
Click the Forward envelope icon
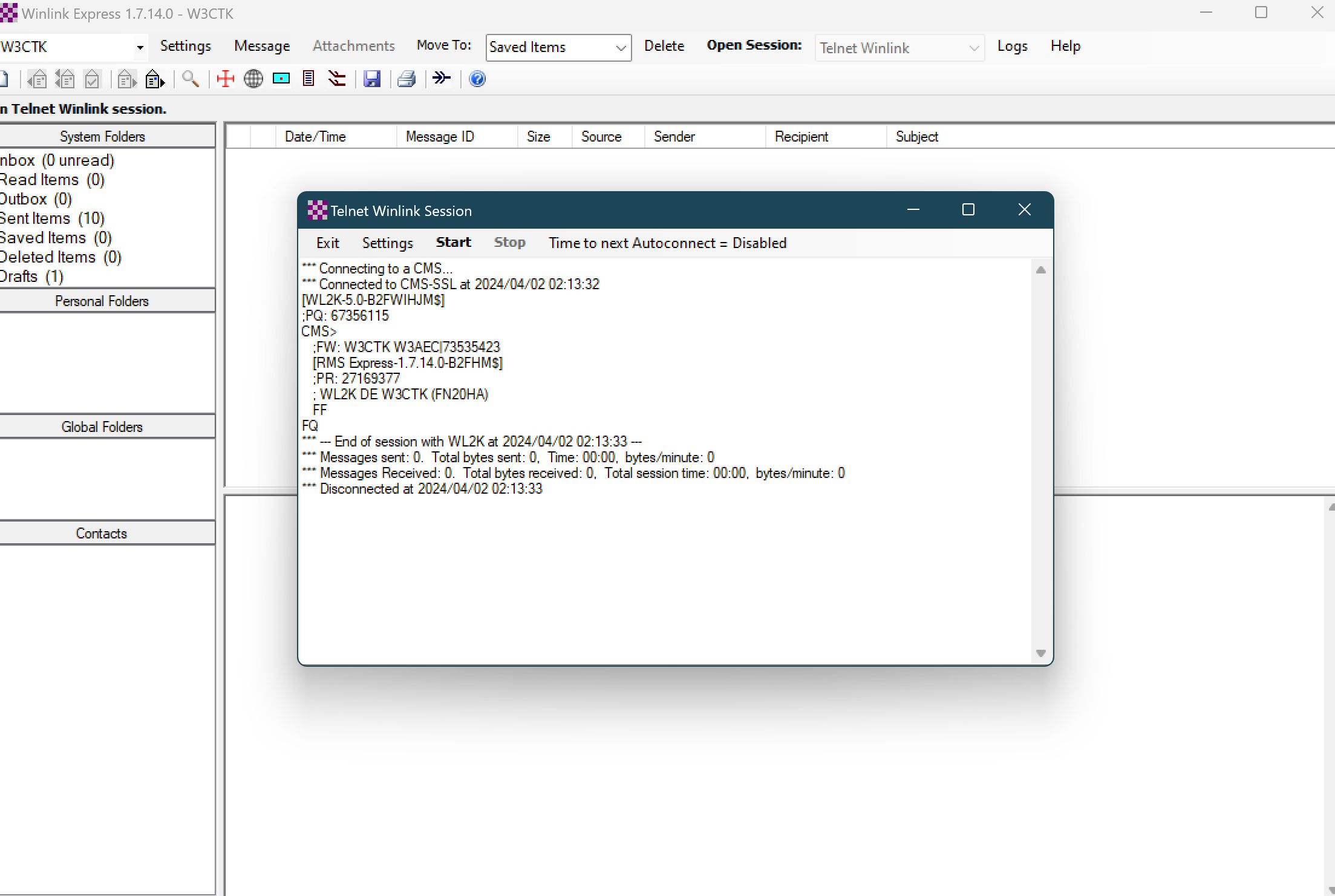coord(126,79)
